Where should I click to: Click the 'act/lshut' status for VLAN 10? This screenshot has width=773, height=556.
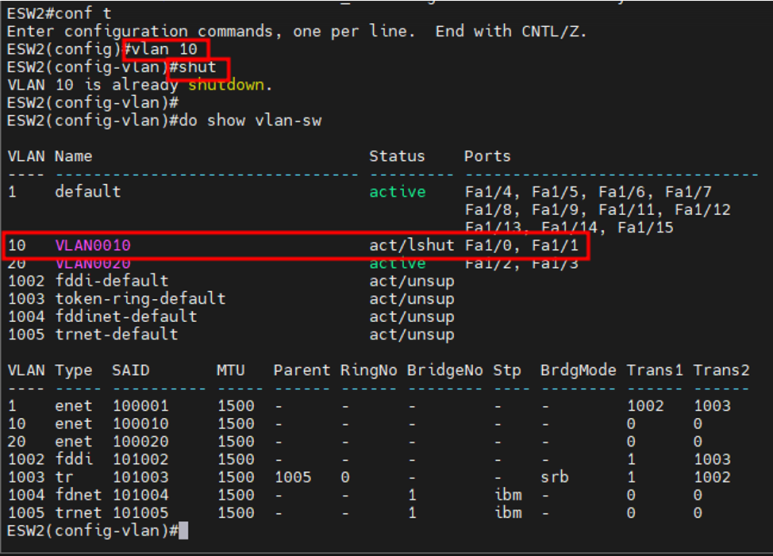[x=411, y=246]
